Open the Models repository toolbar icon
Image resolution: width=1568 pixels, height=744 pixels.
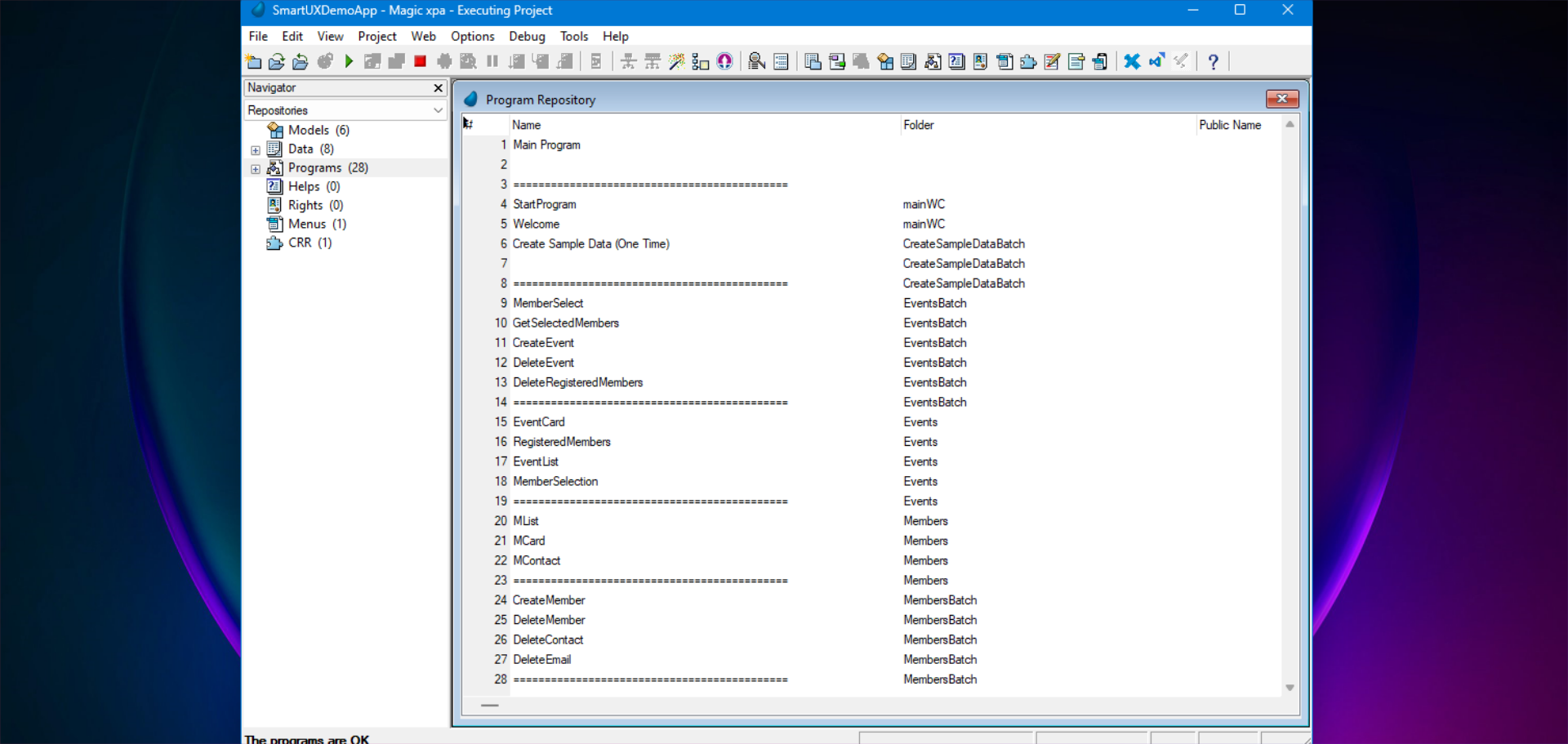tap(885, 60)
